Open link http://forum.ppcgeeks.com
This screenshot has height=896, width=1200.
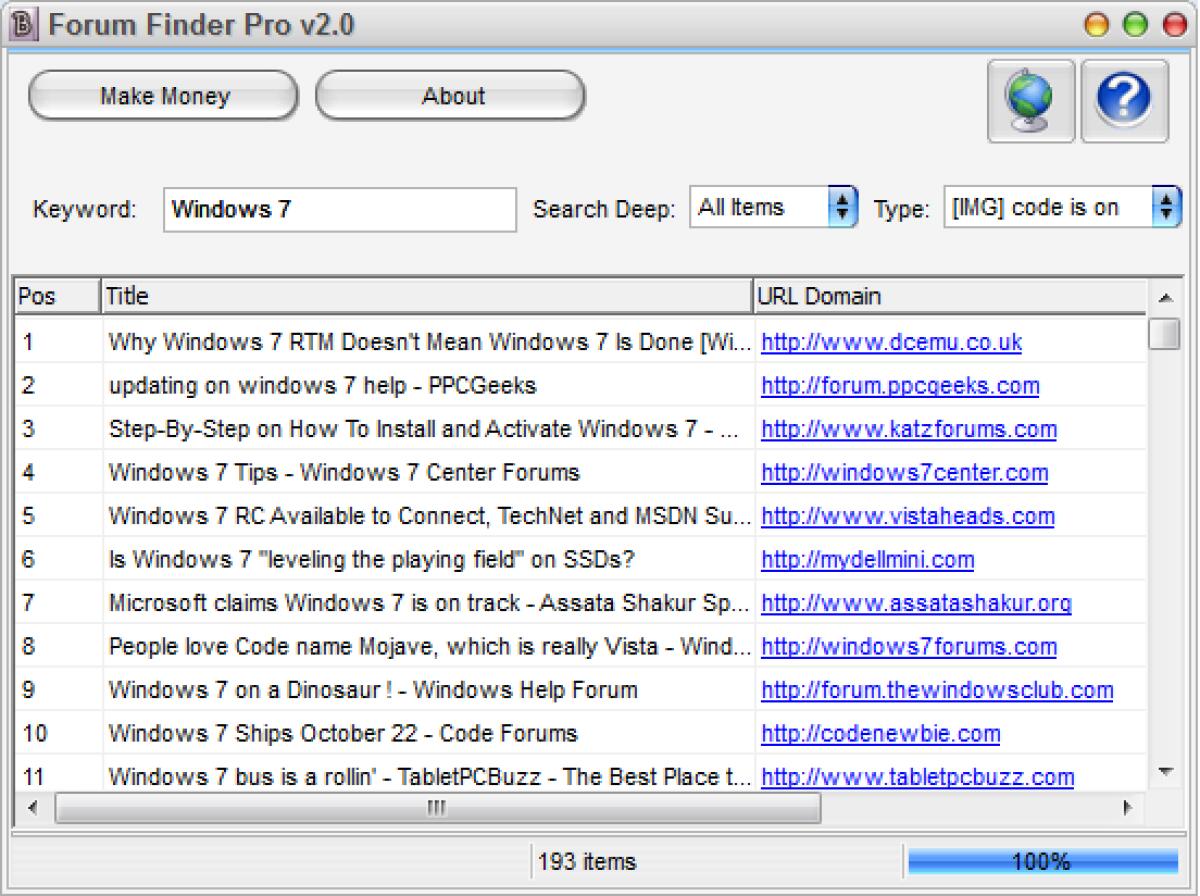[900, 386]
